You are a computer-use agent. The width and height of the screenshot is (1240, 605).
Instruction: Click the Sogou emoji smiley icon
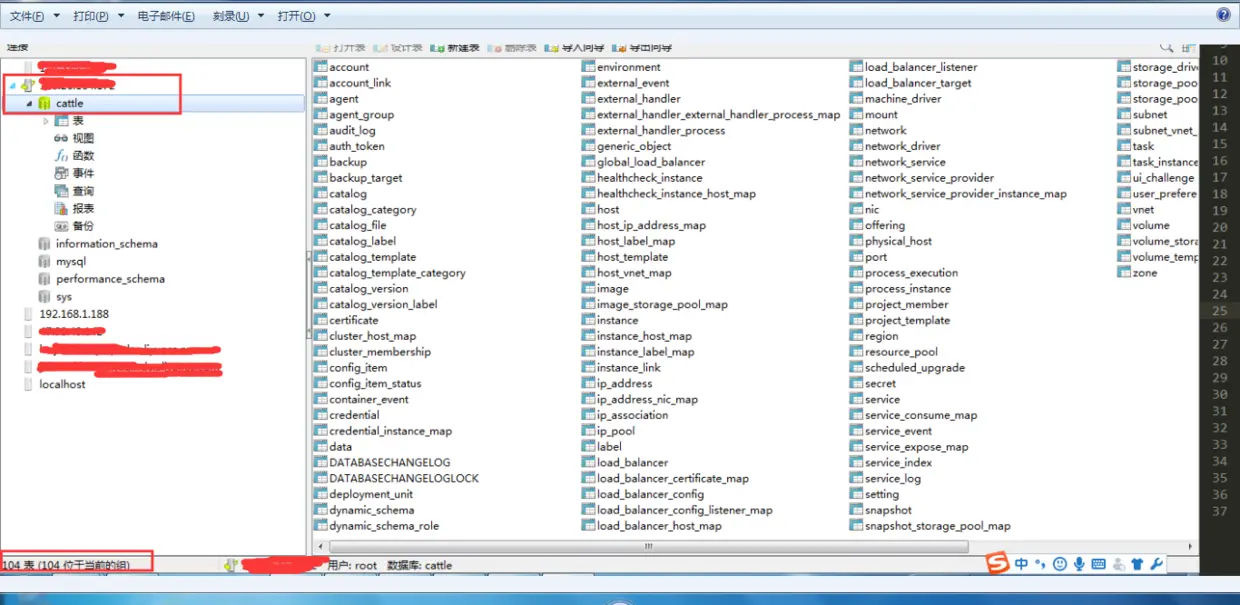click(x=1060, y=564)
